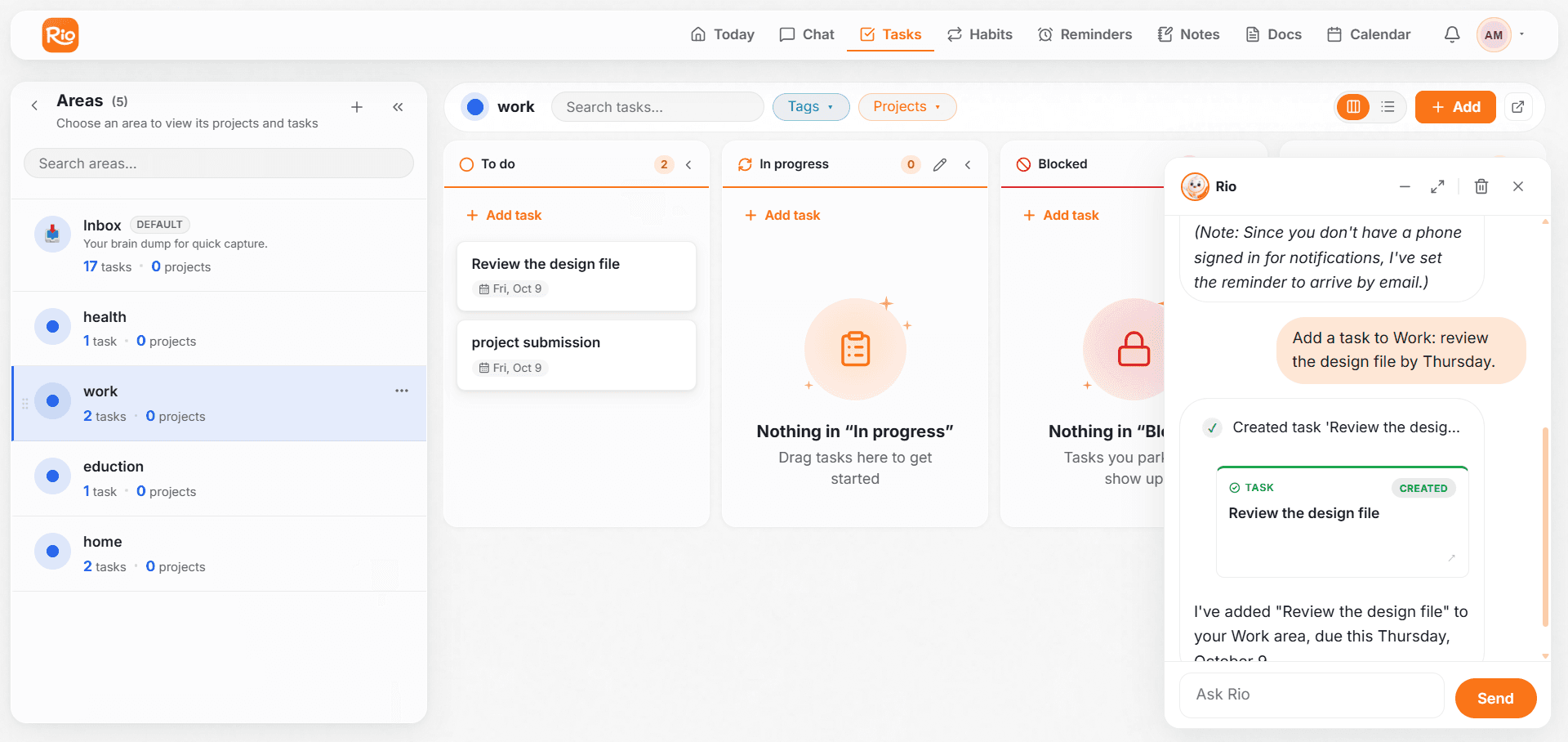1568x742 pixels.
Task: Add task in the To do column
Action: [x=504, y=215]
